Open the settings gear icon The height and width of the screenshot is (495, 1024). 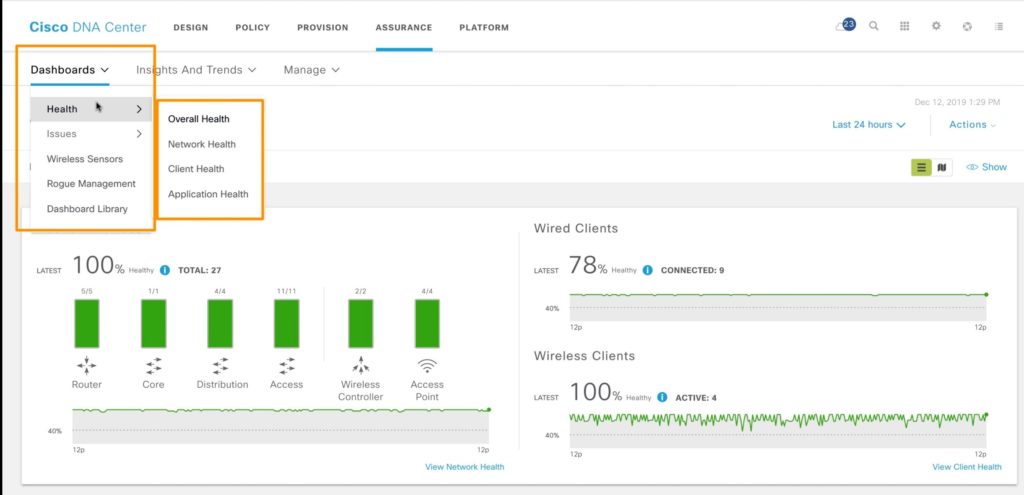coord(936,27)
